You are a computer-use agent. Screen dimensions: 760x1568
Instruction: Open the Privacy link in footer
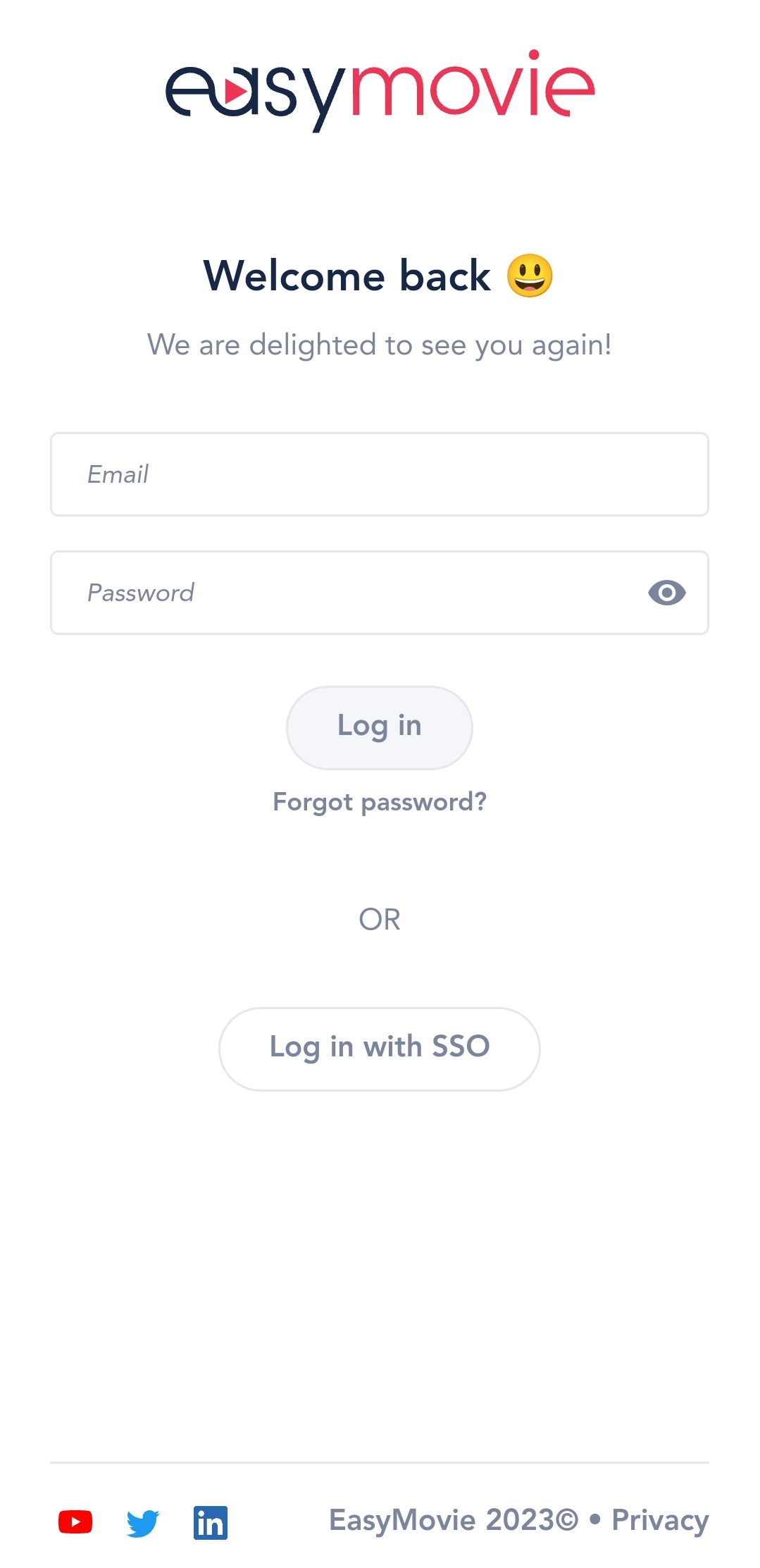click(x=660, y=1520)
